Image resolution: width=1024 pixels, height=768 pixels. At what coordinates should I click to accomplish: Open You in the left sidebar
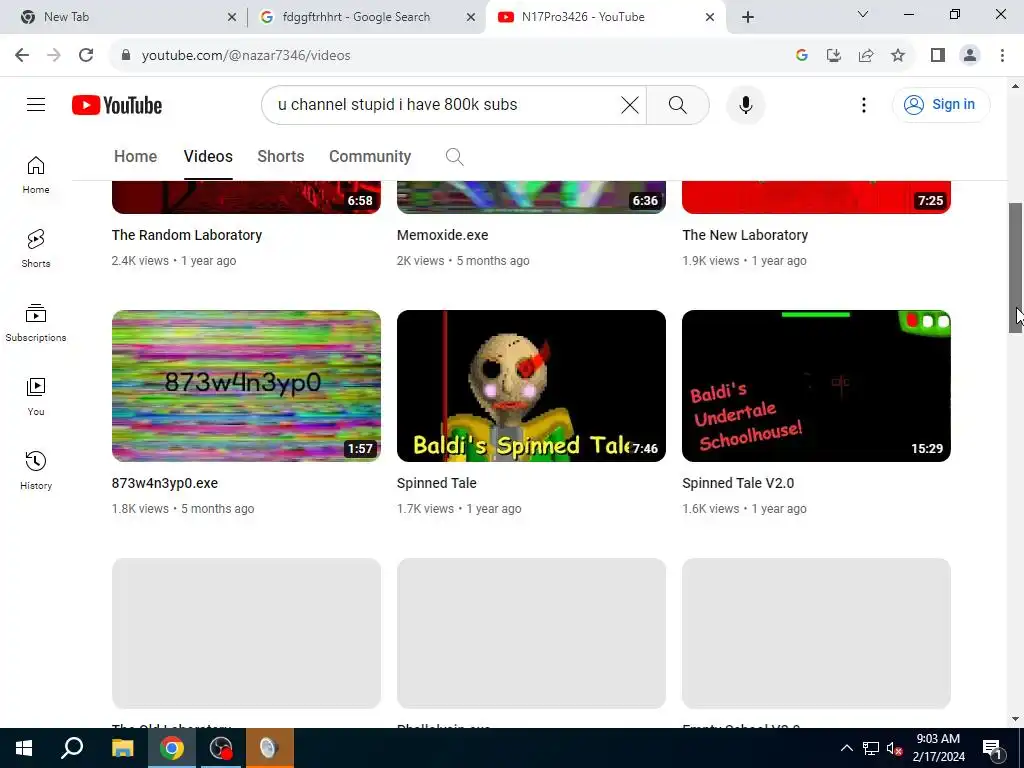point(36,396)
